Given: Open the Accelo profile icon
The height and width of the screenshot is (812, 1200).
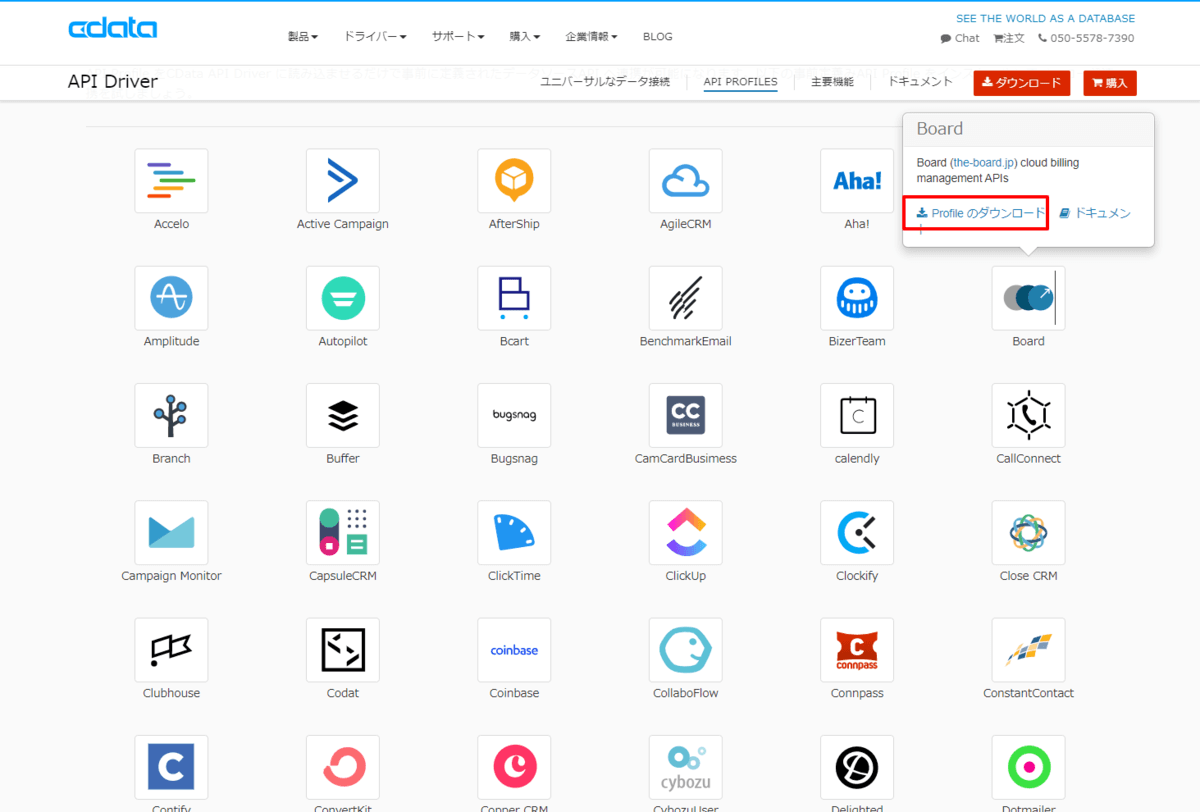Looking at the screenshot, I should point(171,181).
